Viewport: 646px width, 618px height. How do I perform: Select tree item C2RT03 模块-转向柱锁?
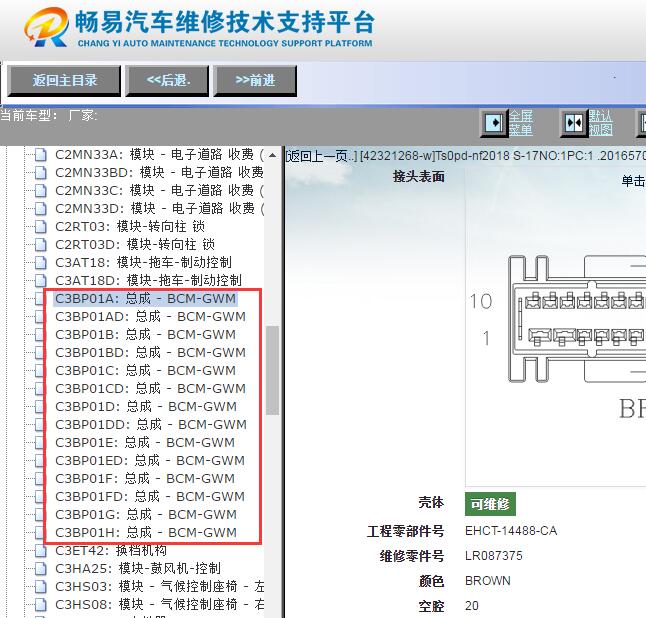pyautogui.click(x=130, y=227)
